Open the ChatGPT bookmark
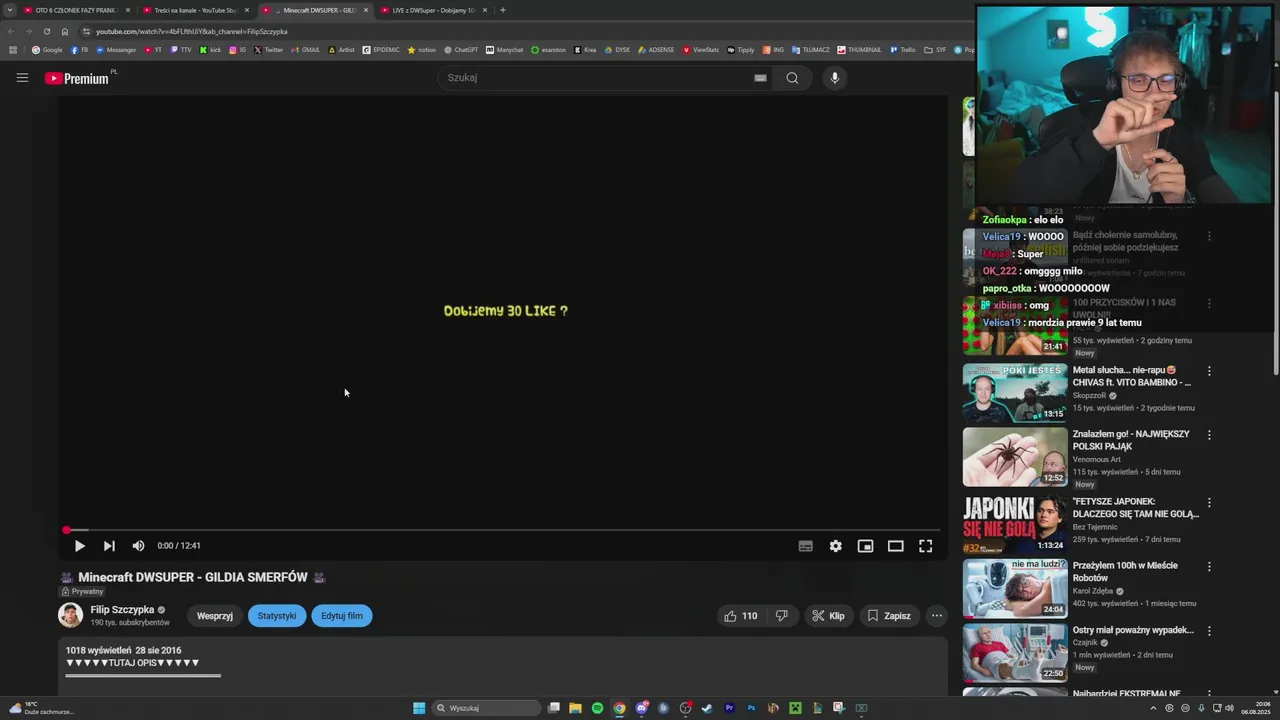The width and height of the screenshot is (1280, 720). [461, 50]
